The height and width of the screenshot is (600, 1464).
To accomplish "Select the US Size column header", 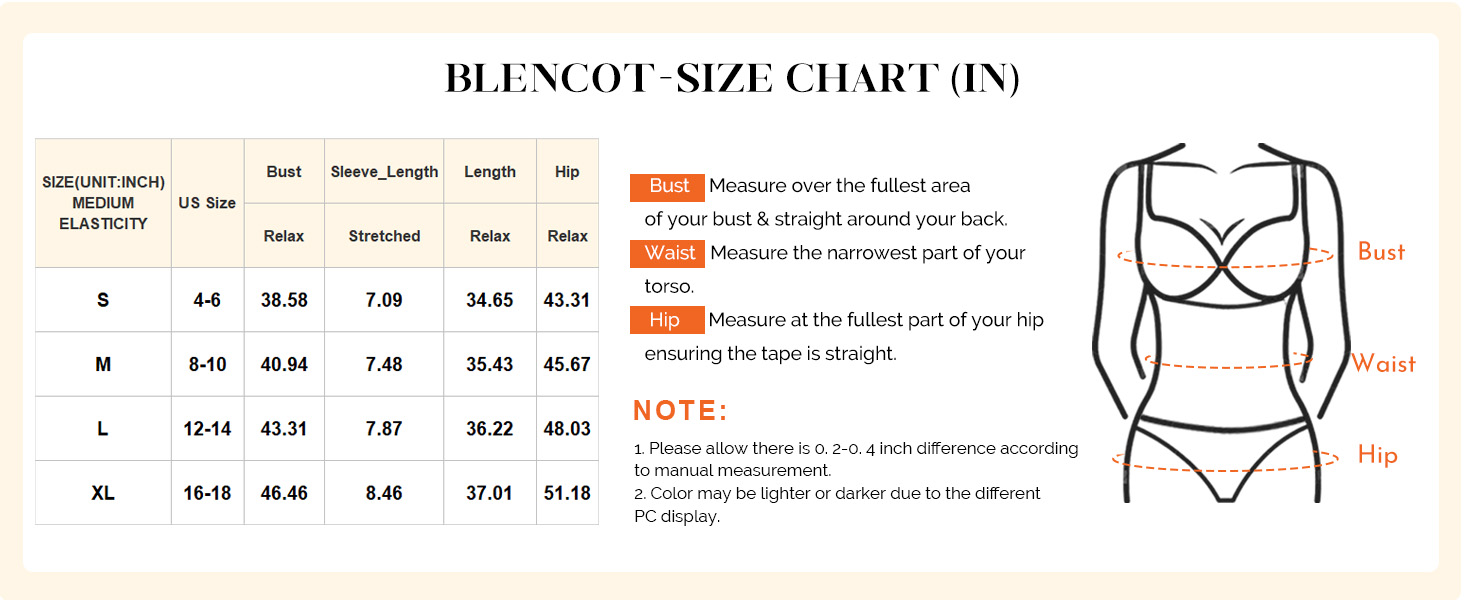I will coord(207,203).
